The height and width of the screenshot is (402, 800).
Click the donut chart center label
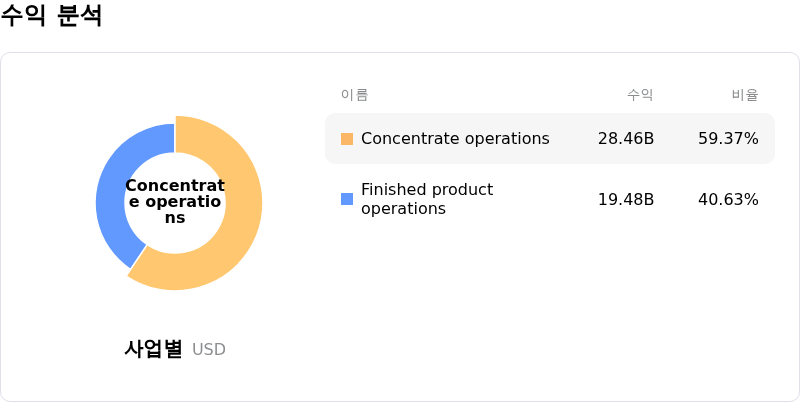[175, 202]
